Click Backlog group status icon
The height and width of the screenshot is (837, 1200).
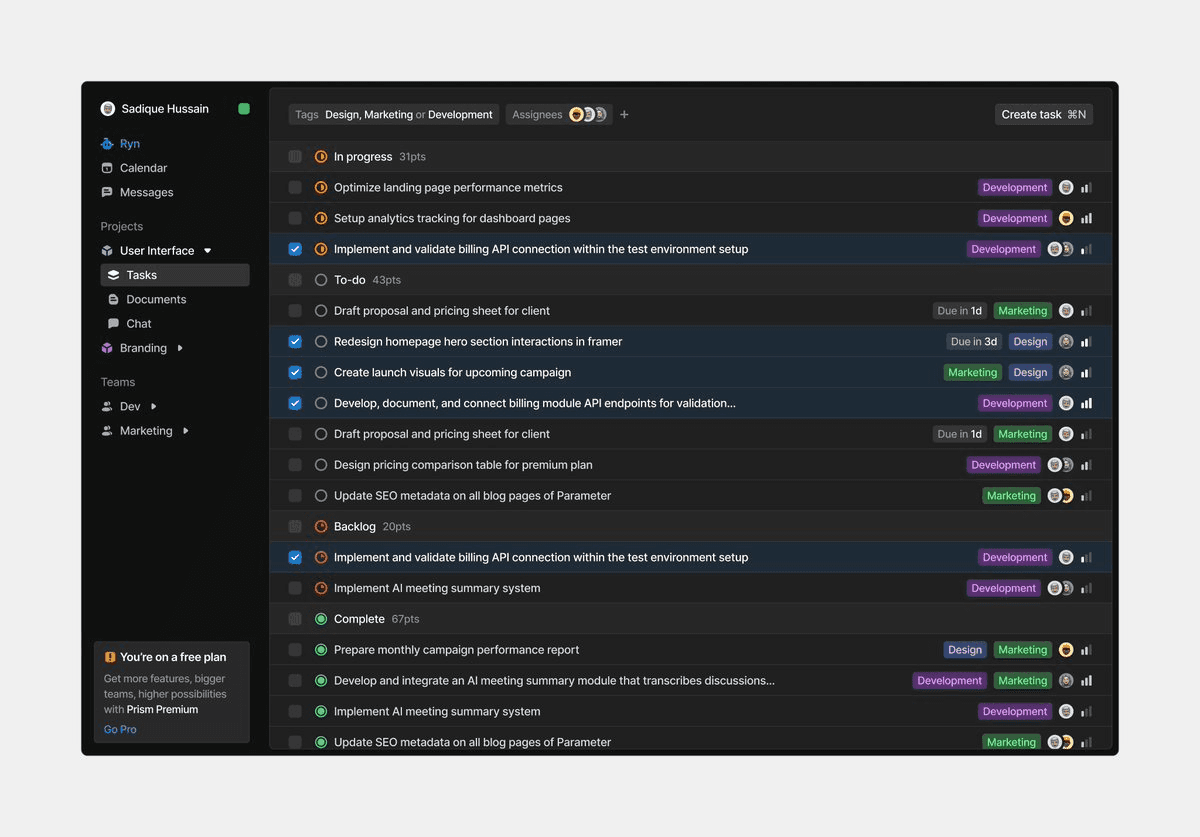321,527
